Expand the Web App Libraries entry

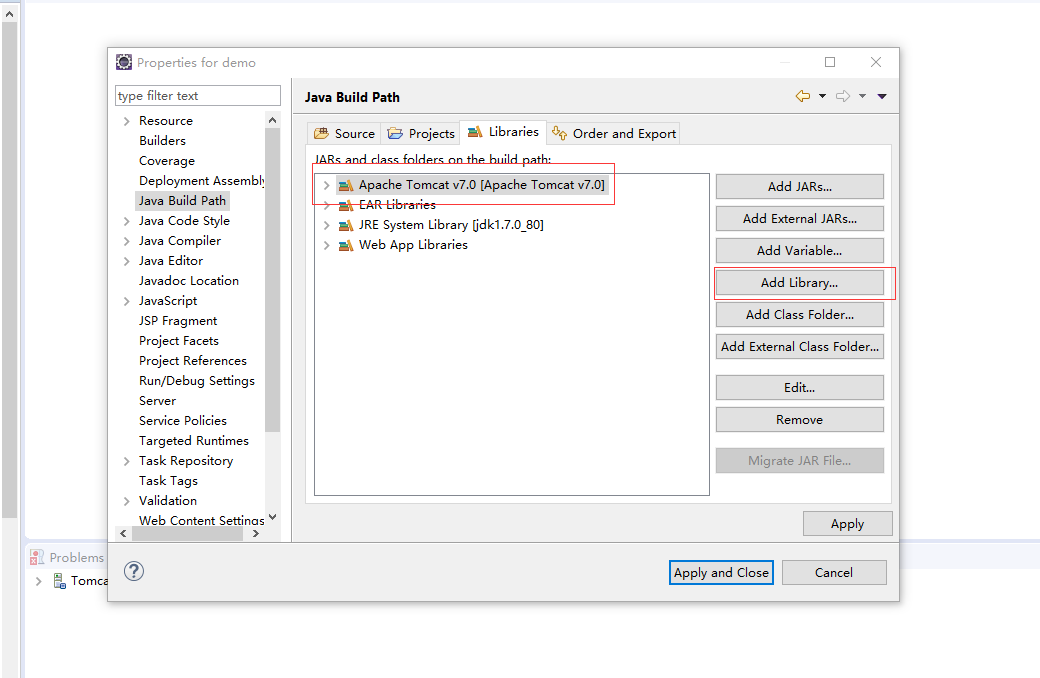(326, 245)
